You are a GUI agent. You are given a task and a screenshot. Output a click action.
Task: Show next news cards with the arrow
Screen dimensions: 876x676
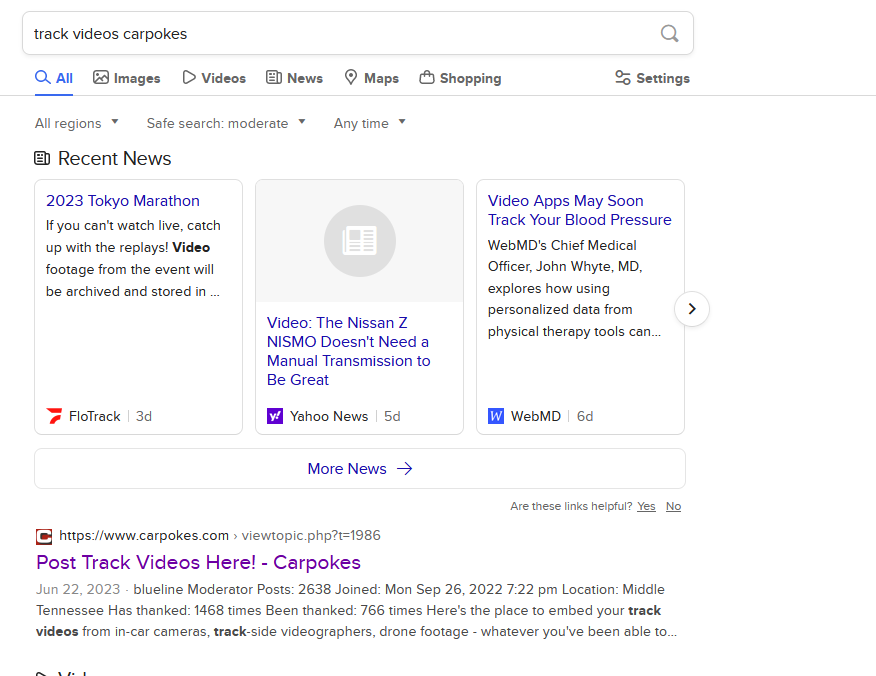point(692,309)
